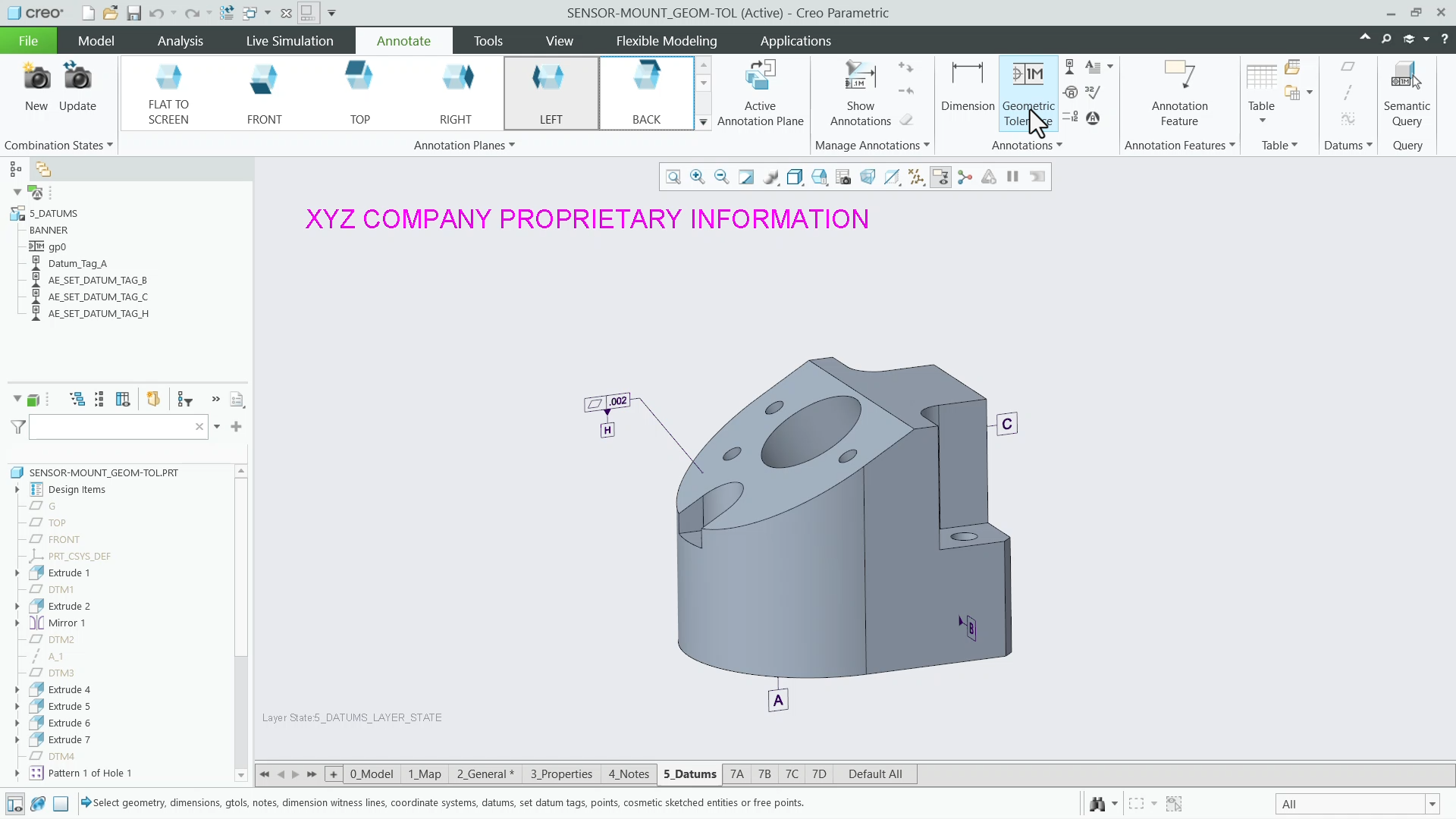The width and height of the screenshot is (1456, 819).
Task: Toggle tree columns display icon
Action: (x=123, y=399)
